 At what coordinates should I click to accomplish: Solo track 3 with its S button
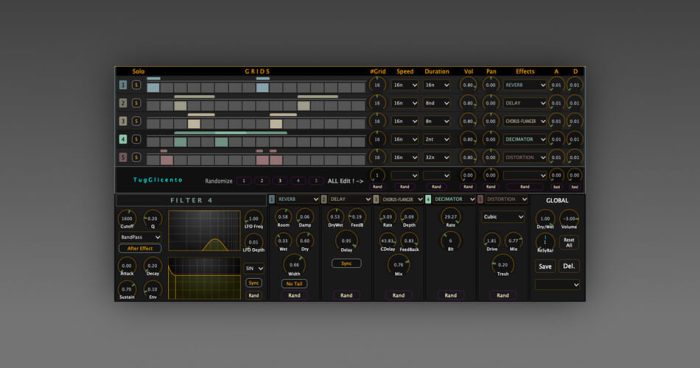click(136, 121)
